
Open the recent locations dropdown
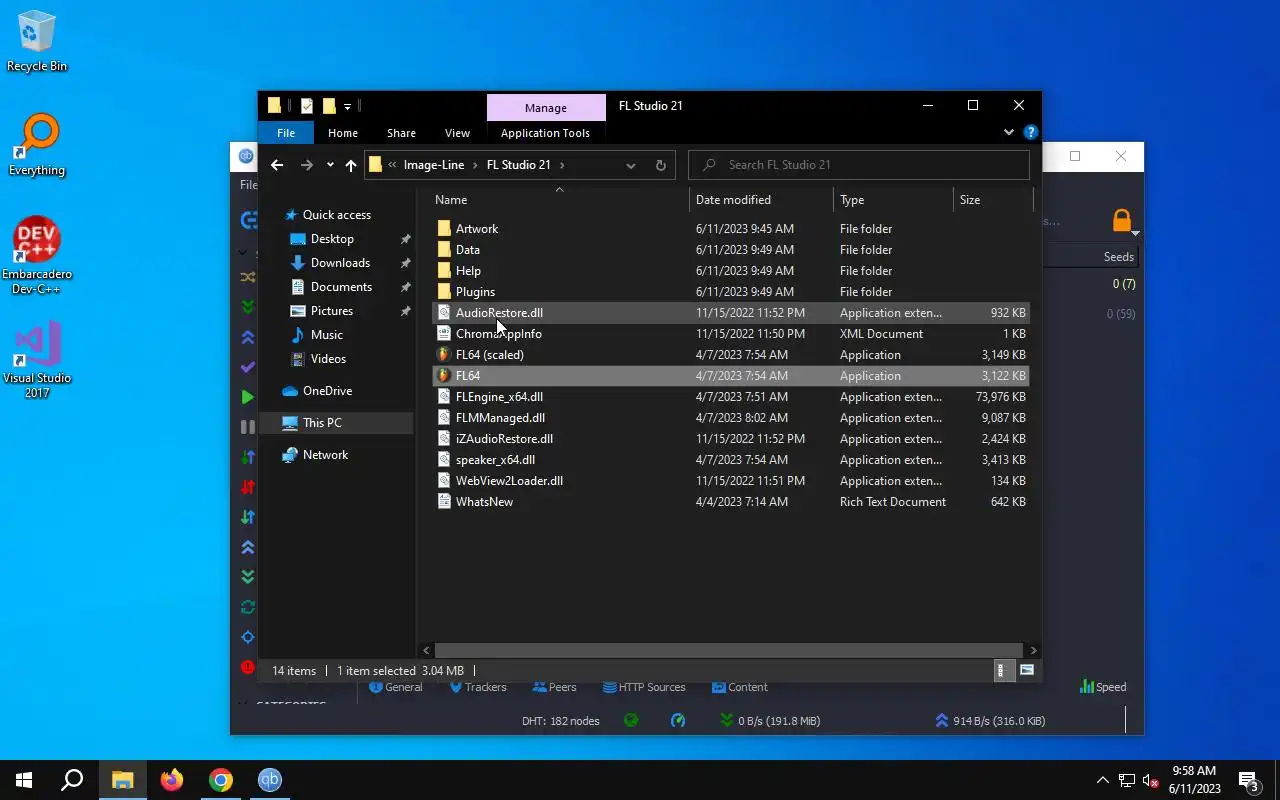tap(330, 165)
